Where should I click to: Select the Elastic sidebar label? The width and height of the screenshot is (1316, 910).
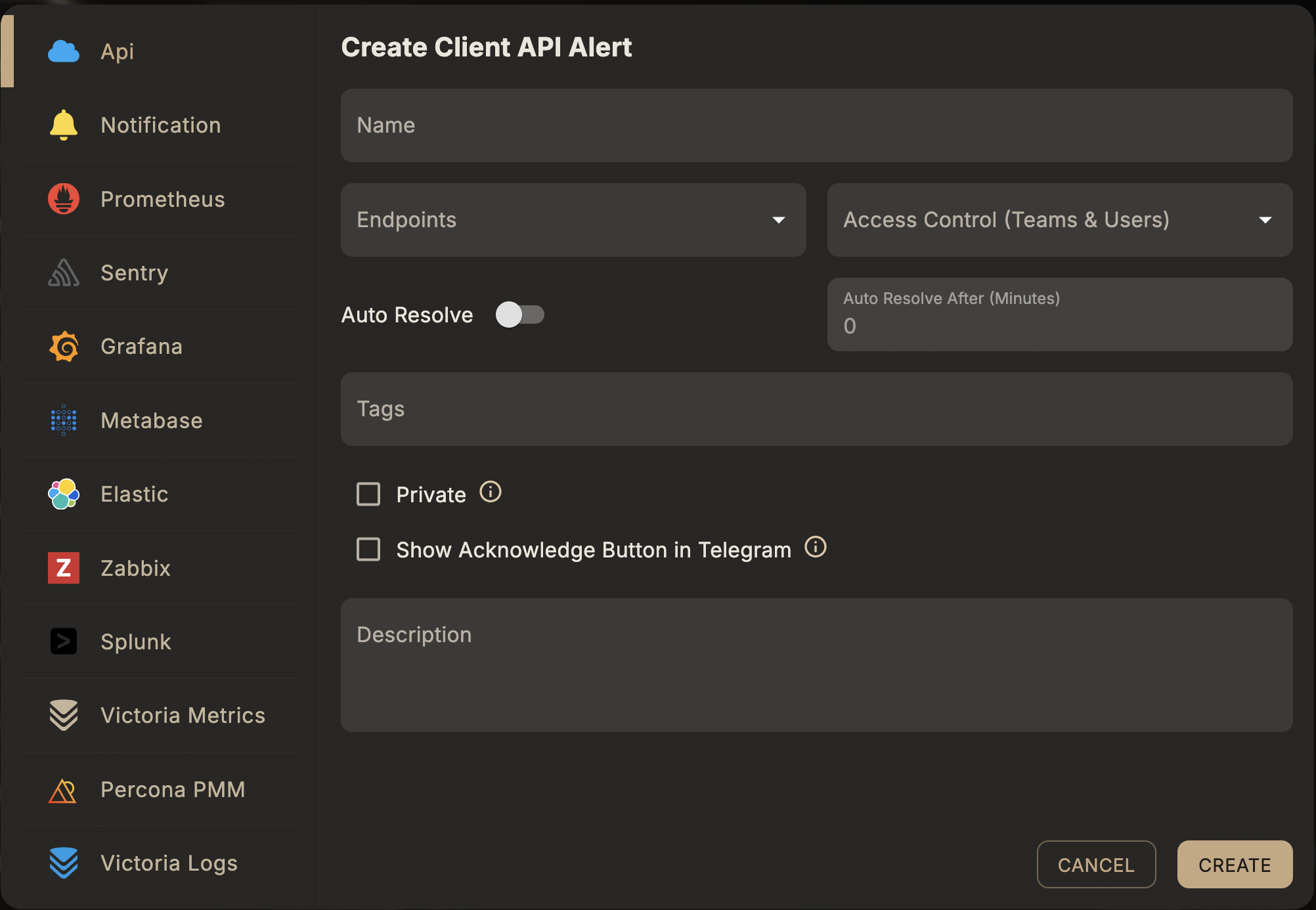[x=135, y=494]
